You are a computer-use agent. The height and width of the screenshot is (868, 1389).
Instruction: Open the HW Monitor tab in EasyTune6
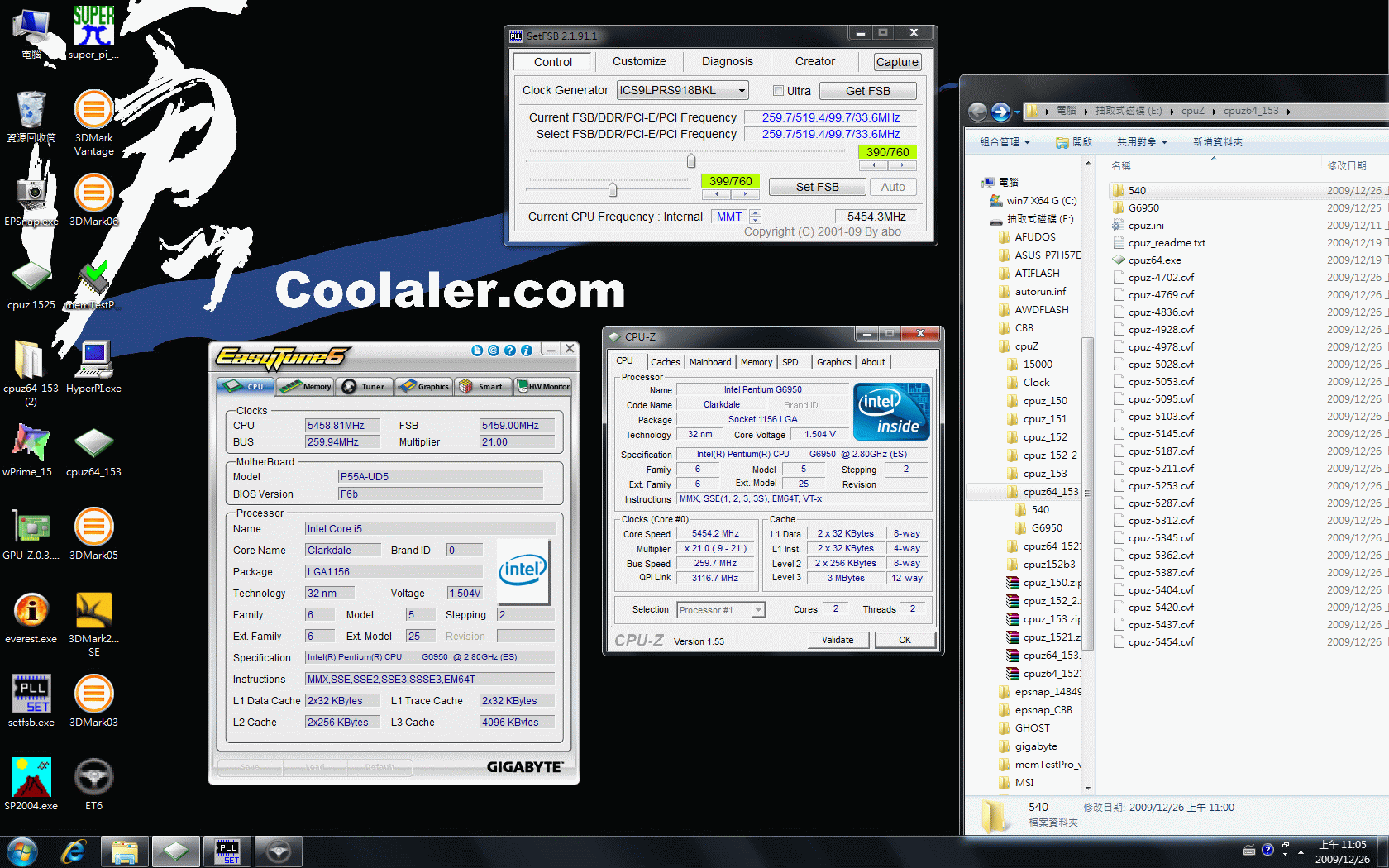(x=543, y=386)
